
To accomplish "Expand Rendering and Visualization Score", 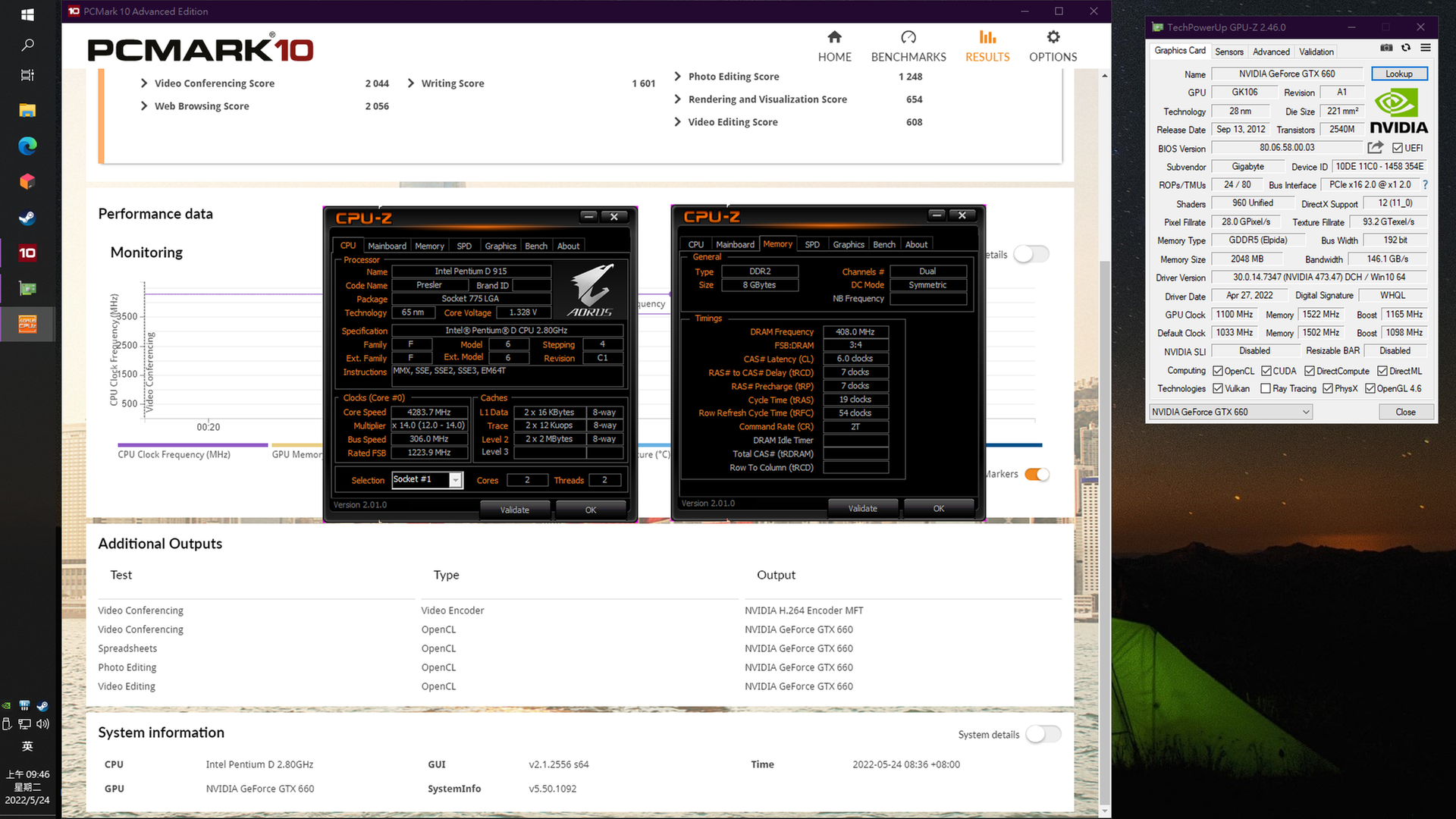I will 678,99.
